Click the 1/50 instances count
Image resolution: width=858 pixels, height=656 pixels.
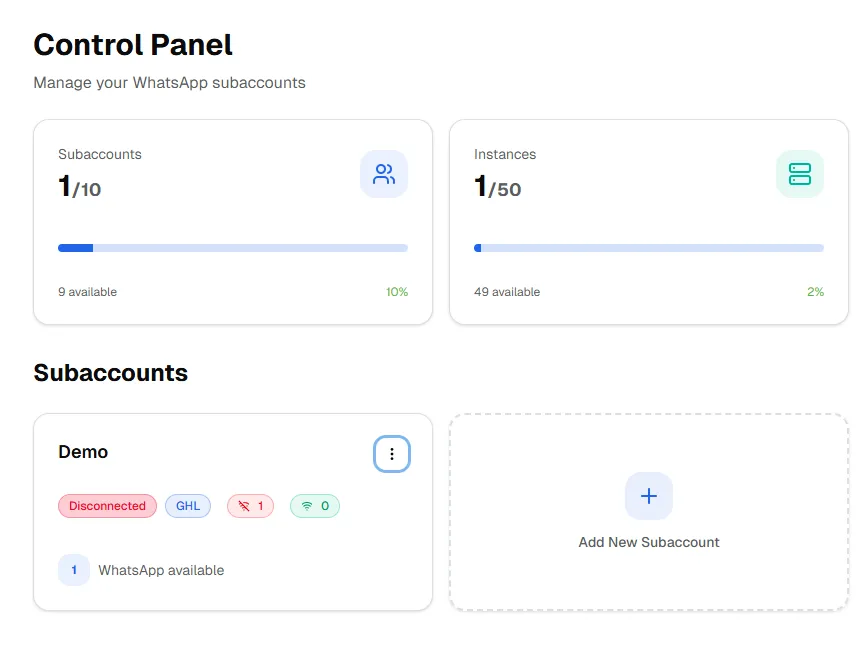[x=498, y=187]
